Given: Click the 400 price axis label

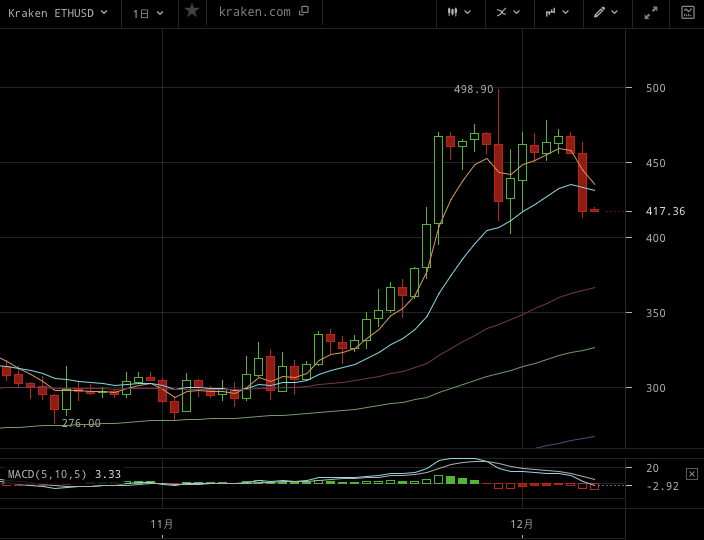Looking at the screenshot, I should pyautogui.click(x=656, y=238).
